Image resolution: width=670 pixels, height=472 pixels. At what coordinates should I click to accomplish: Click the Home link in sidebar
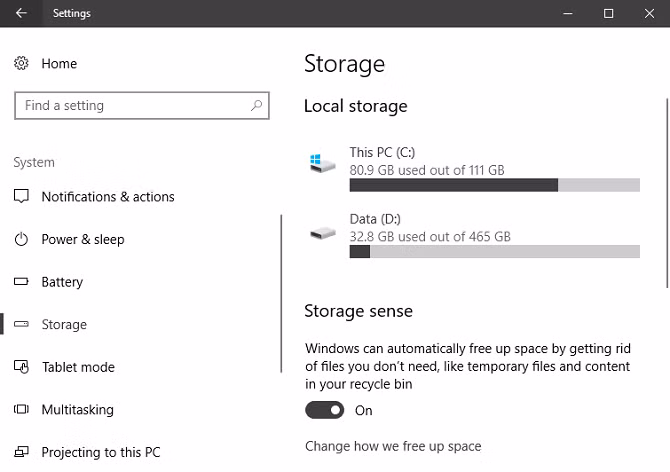pyautogui.click(x=59, y=64)
